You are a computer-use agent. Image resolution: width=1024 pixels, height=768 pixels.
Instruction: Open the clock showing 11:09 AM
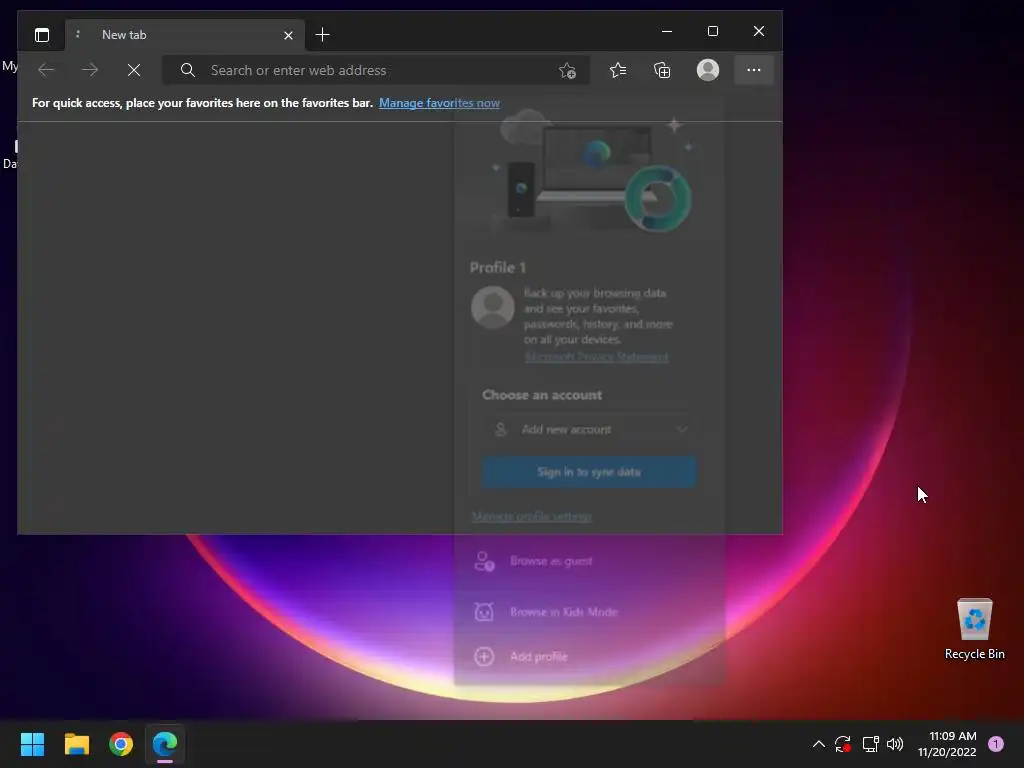[x=947, y=744]
